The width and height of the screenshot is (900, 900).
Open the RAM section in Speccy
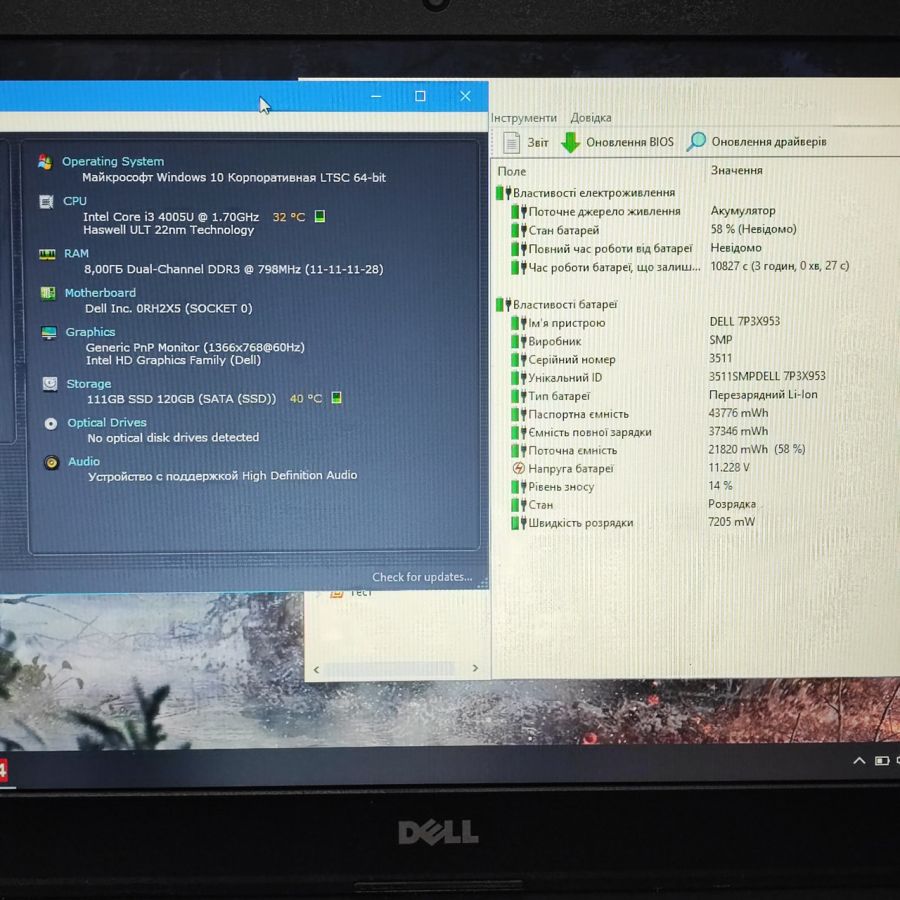[x=76, y=253]
